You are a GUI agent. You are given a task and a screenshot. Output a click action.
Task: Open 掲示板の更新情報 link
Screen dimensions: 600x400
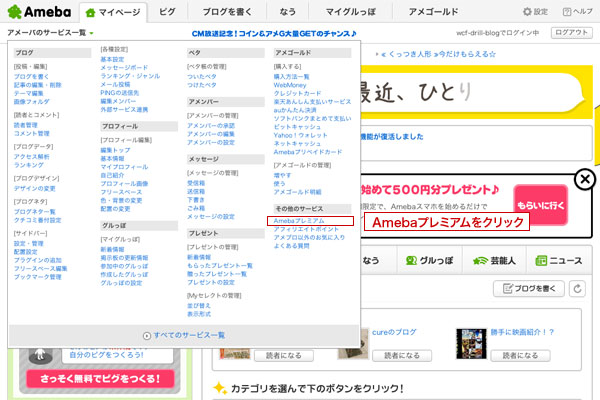point(124,258)
